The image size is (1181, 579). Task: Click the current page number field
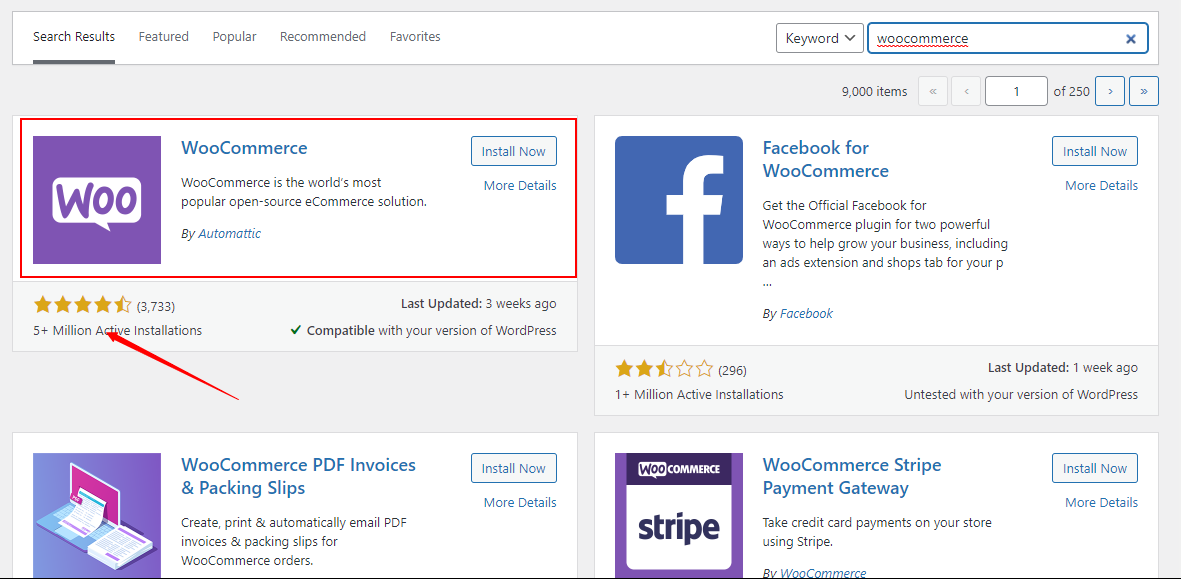point(1016,91)
